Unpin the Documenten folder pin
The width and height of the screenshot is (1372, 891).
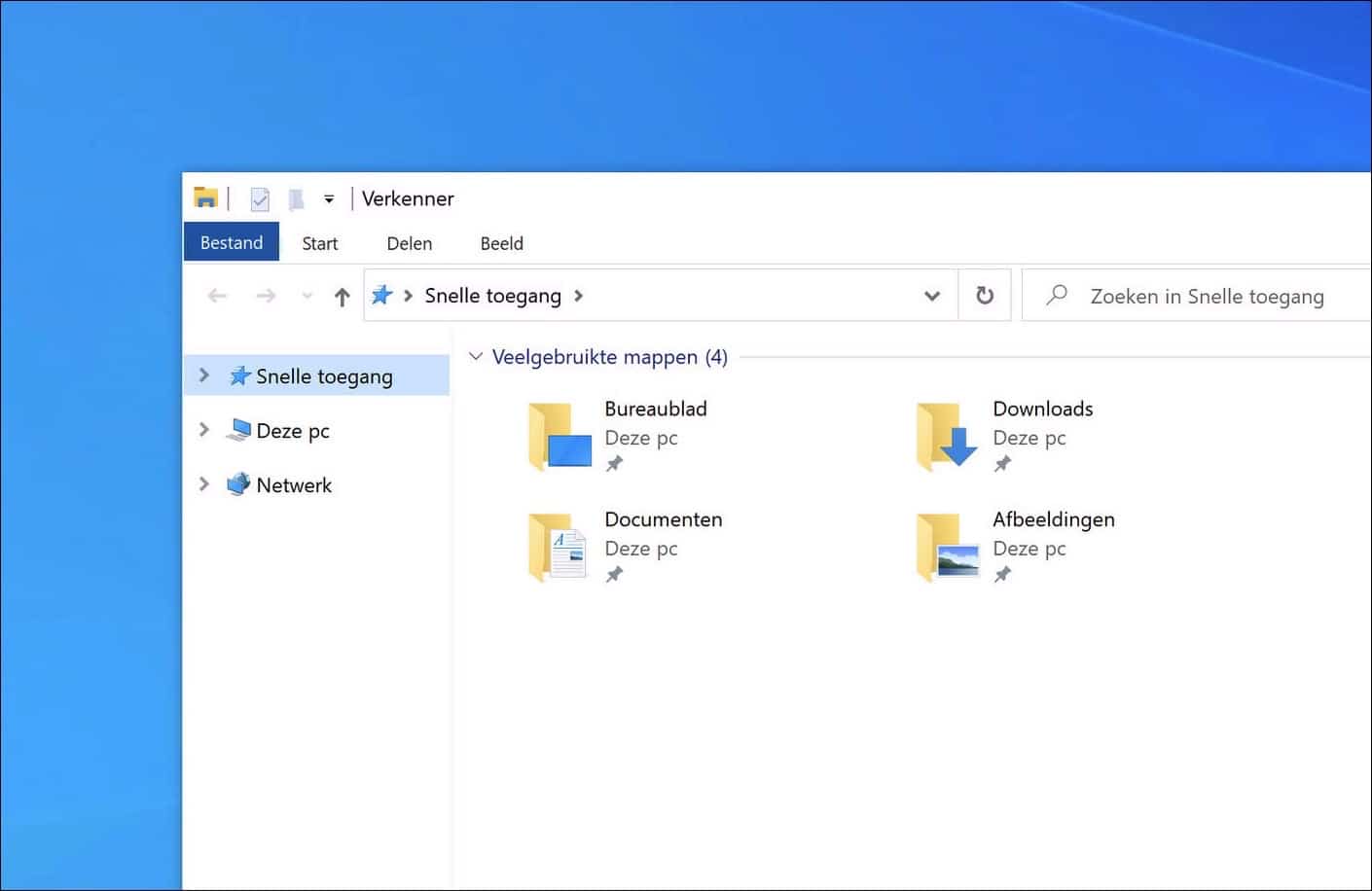tap(614, 575)
